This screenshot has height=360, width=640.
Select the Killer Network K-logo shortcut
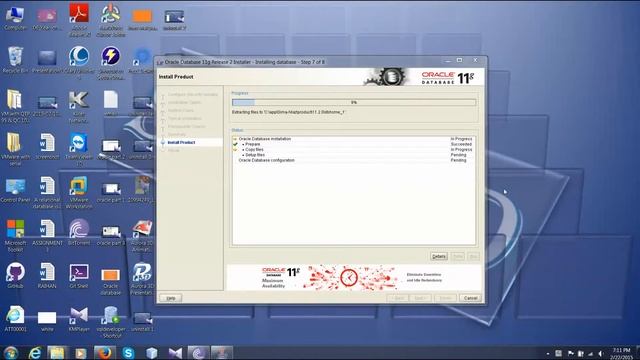(x=78, y=107)
